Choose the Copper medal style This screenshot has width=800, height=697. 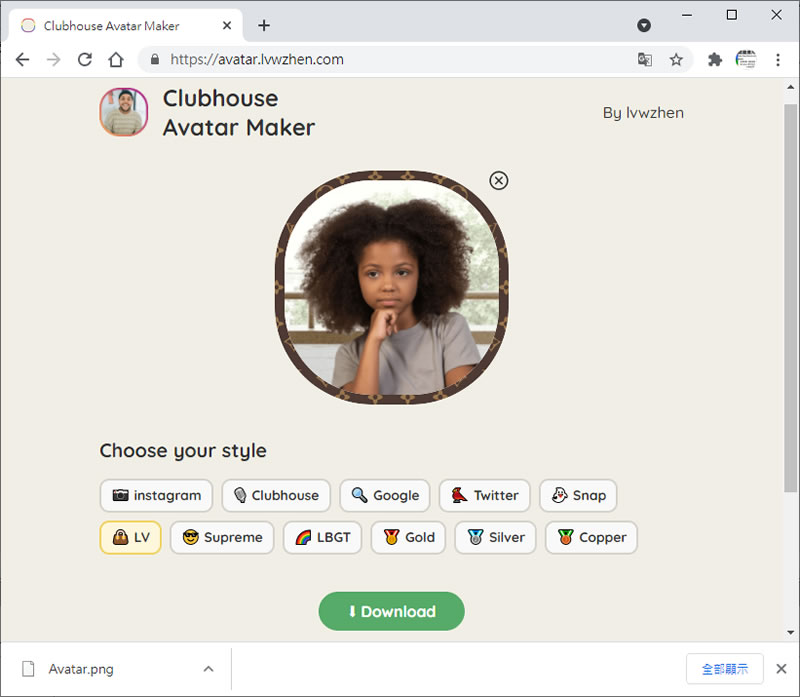click(591, 537)
